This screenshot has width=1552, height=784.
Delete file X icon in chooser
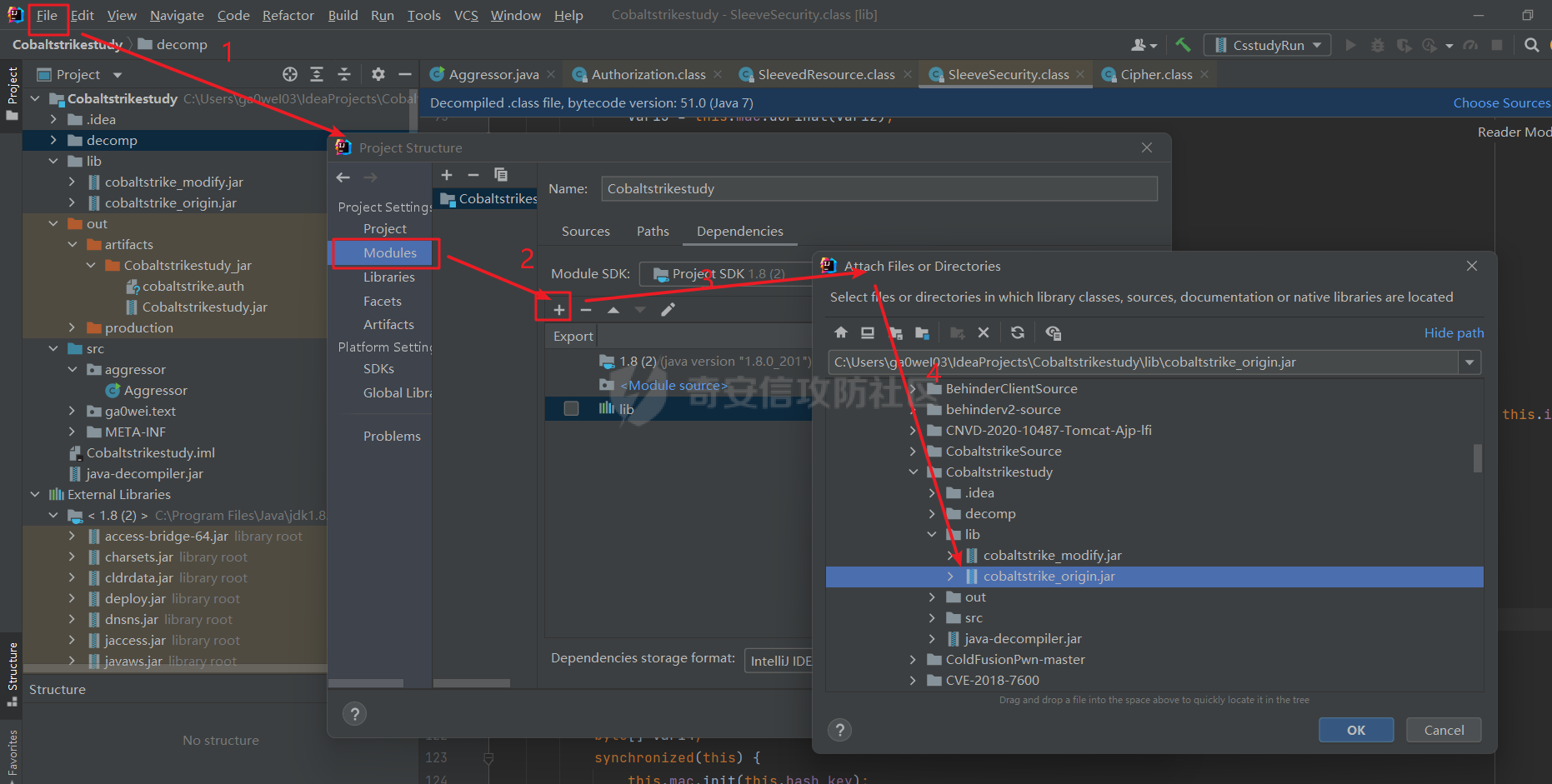click(984, 332)
